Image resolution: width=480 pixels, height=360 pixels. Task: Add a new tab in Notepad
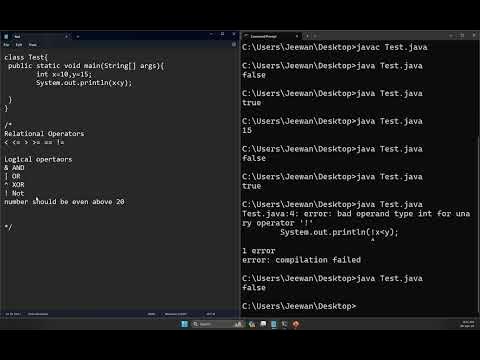78,36
